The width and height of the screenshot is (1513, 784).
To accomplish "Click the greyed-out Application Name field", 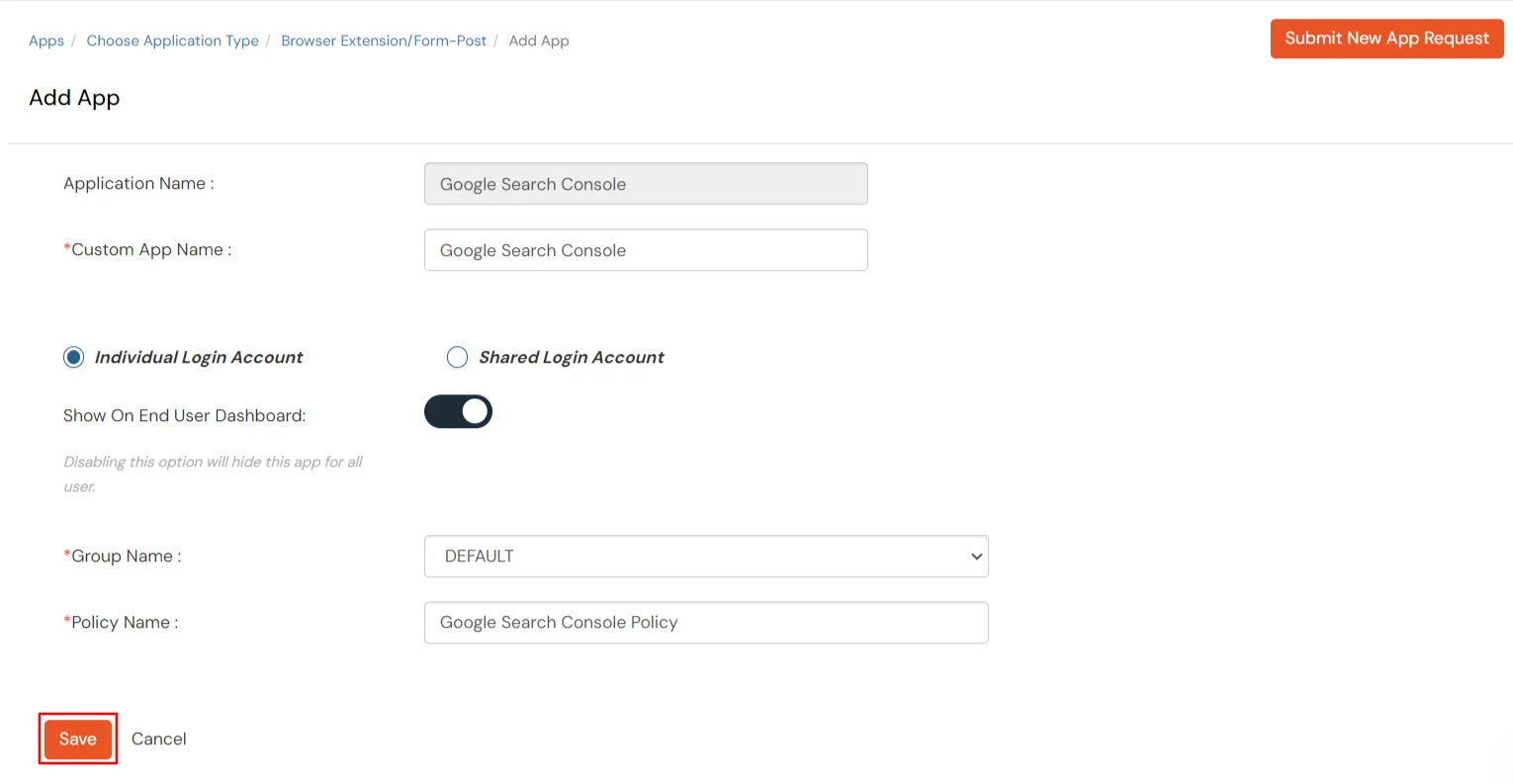I will click(x=646, y=184).
